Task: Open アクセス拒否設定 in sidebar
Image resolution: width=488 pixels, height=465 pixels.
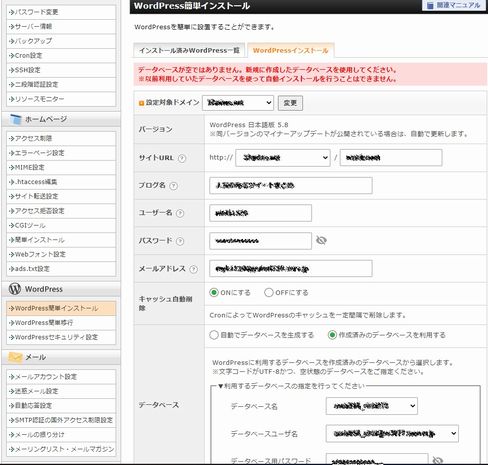Action: pyautogui.click(x=61, y=211)
